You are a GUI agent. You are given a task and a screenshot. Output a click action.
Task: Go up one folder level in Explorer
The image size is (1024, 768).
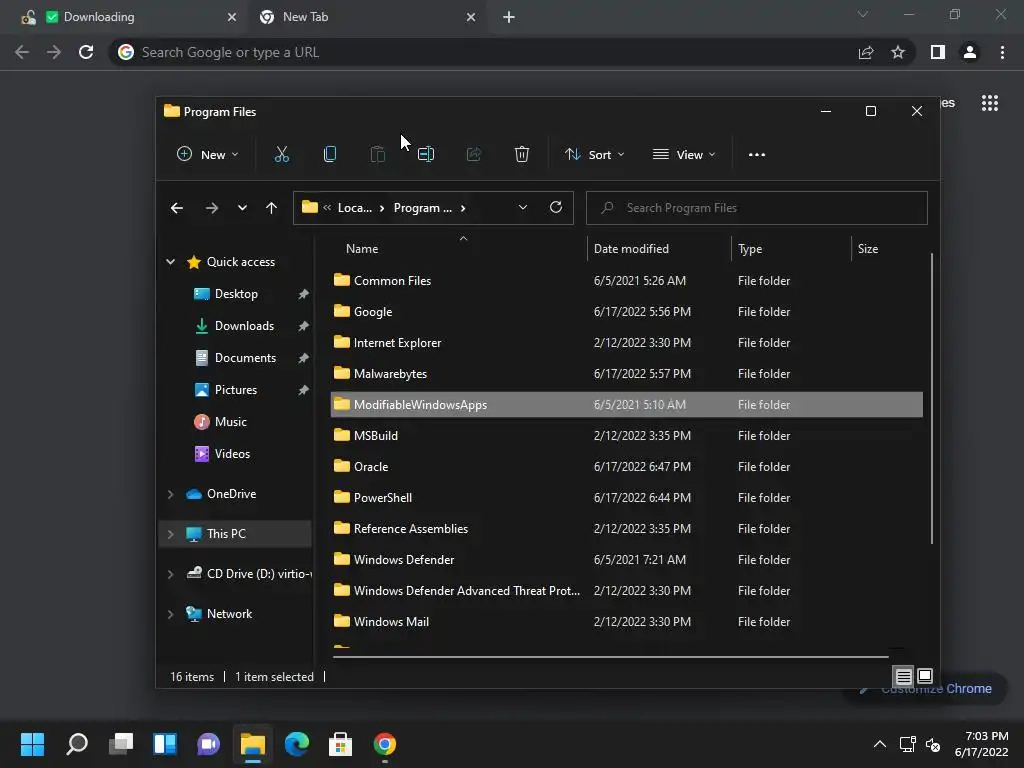pyautogui.click(x=271, y=208)
